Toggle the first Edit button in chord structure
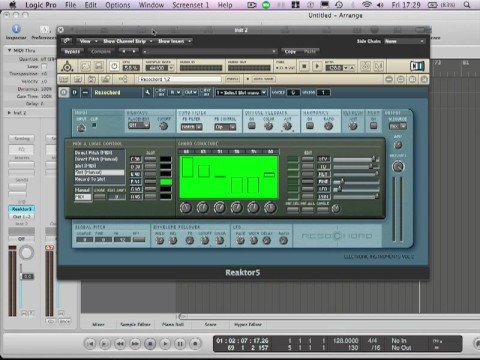The width and height of the screenshot is (480, 360). point(307,159)
